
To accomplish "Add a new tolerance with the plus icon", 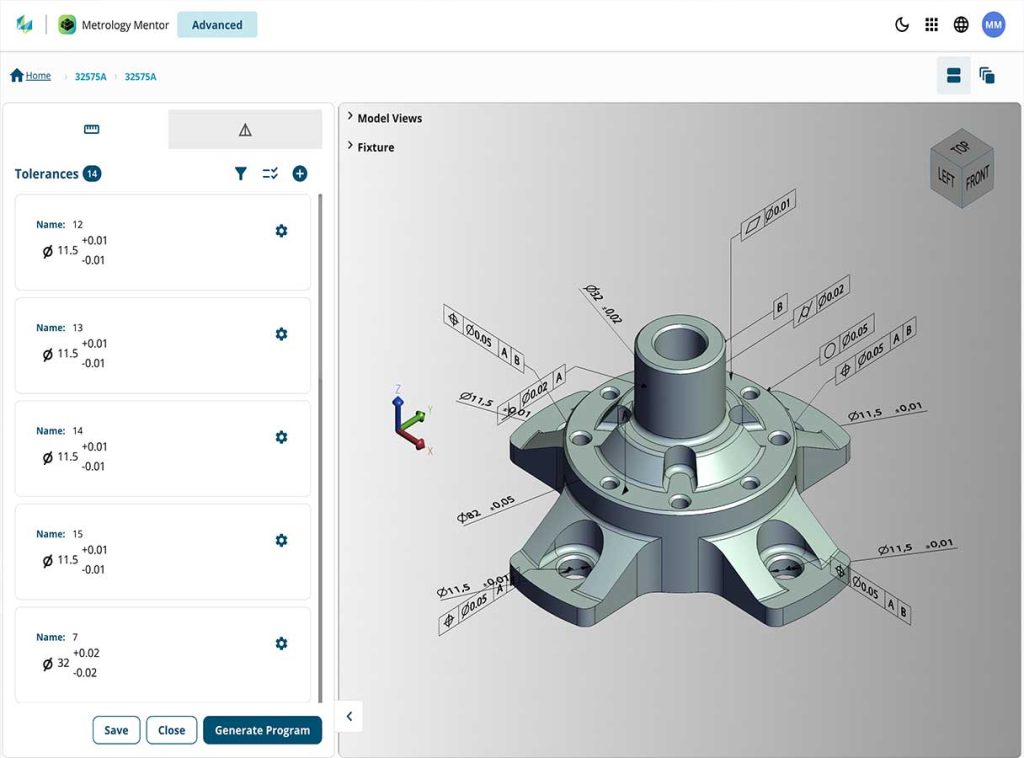I will click(299, 173).
